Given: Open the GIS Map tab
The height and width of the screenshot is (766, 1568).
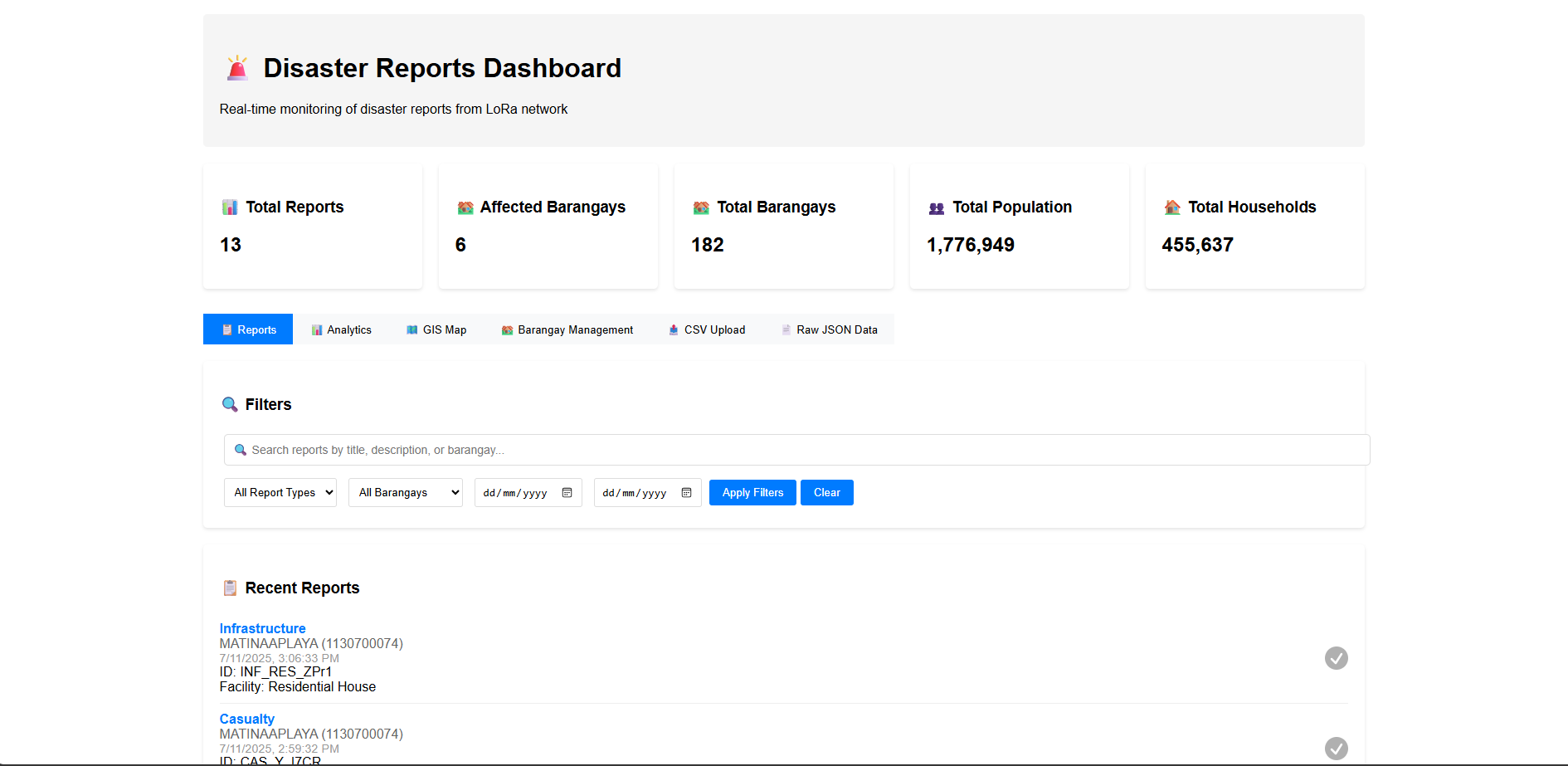Looking at the screenshot, I should coord(436,329).
